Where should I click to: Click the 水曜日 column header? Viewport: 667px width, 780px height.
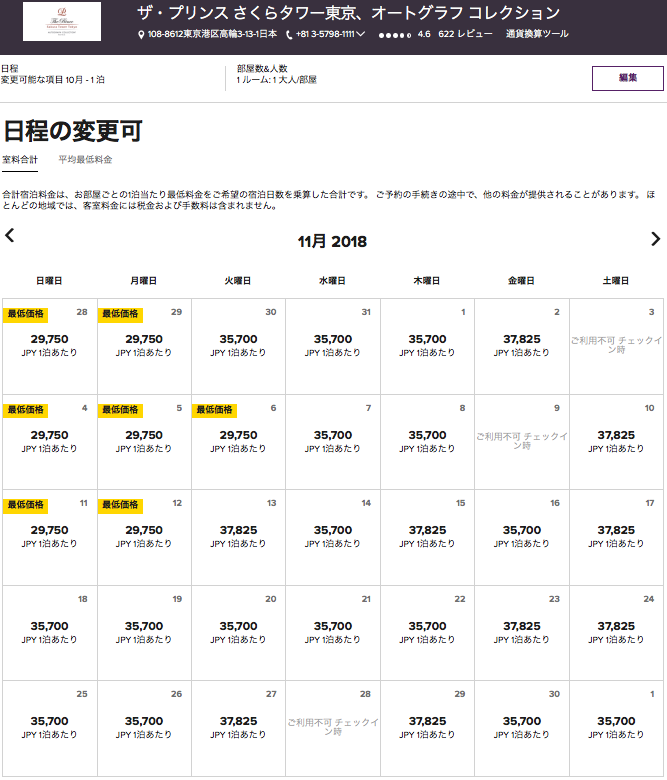click(332, 281)
